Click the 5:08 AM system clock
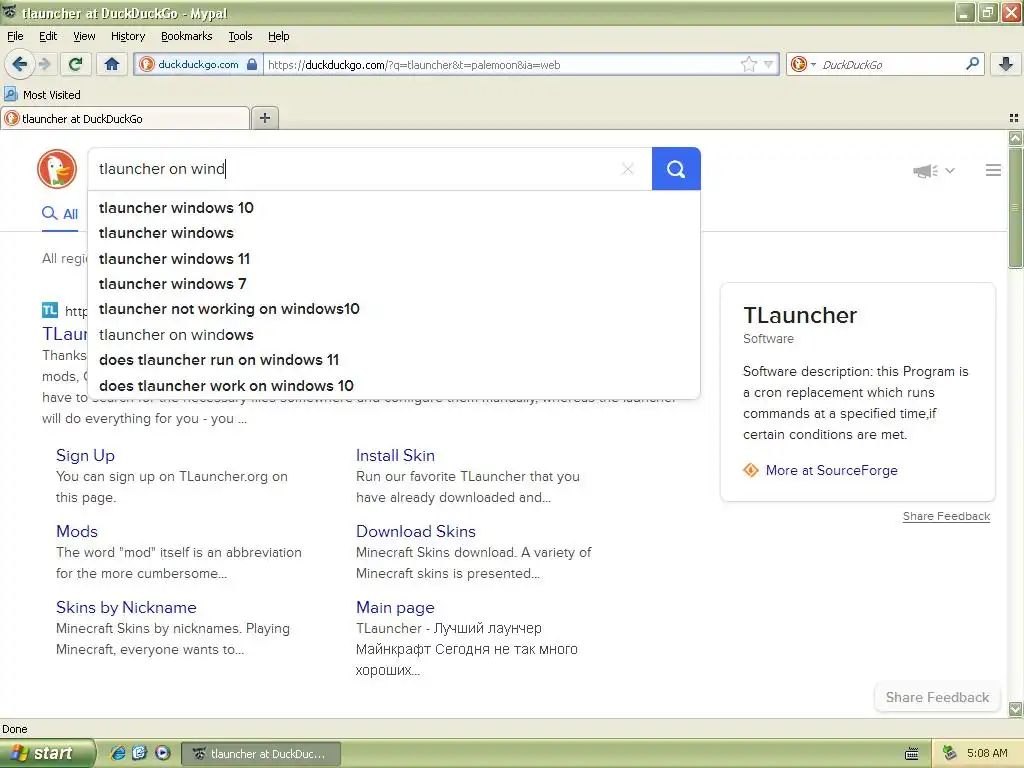 click(x=987, y=753)
